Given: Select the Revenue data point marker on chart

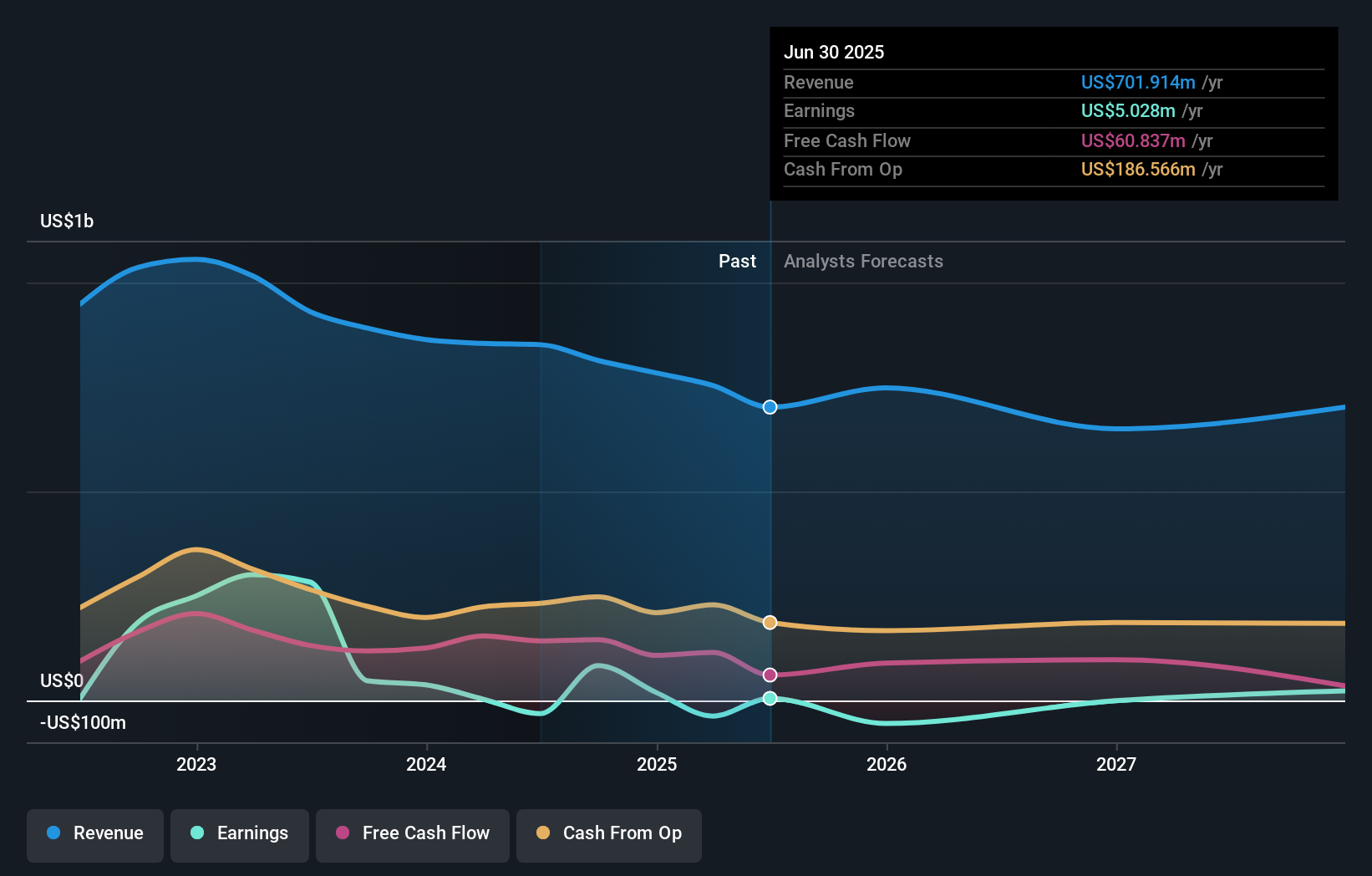Looking at the screenshot, I should (770, 407).
